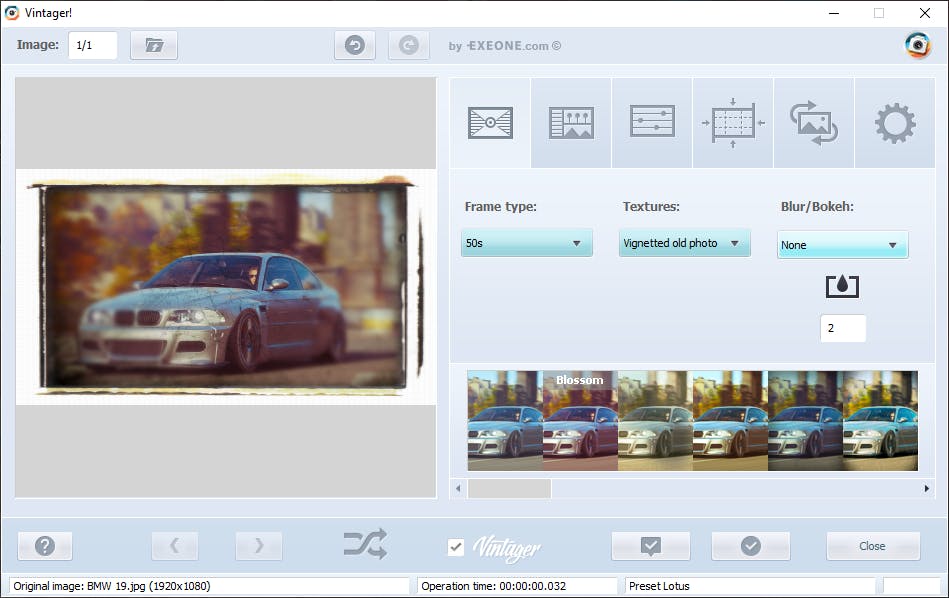
Task: Expand the Frame type dropdown
Action: pos(526,243)
